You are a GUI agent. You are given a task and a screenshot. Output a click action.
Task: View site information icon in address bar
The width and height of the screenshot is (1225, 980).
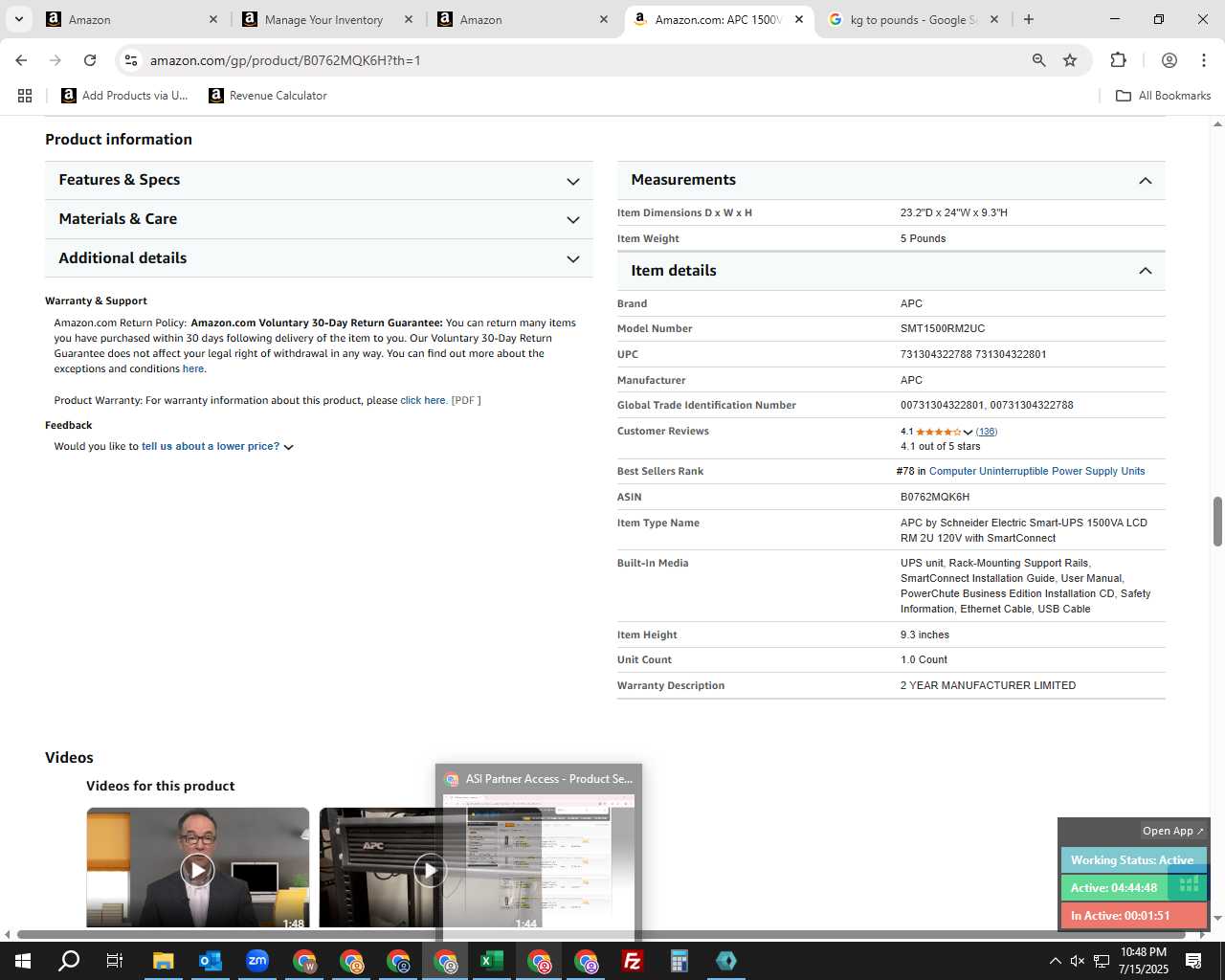tap(131, 60)
